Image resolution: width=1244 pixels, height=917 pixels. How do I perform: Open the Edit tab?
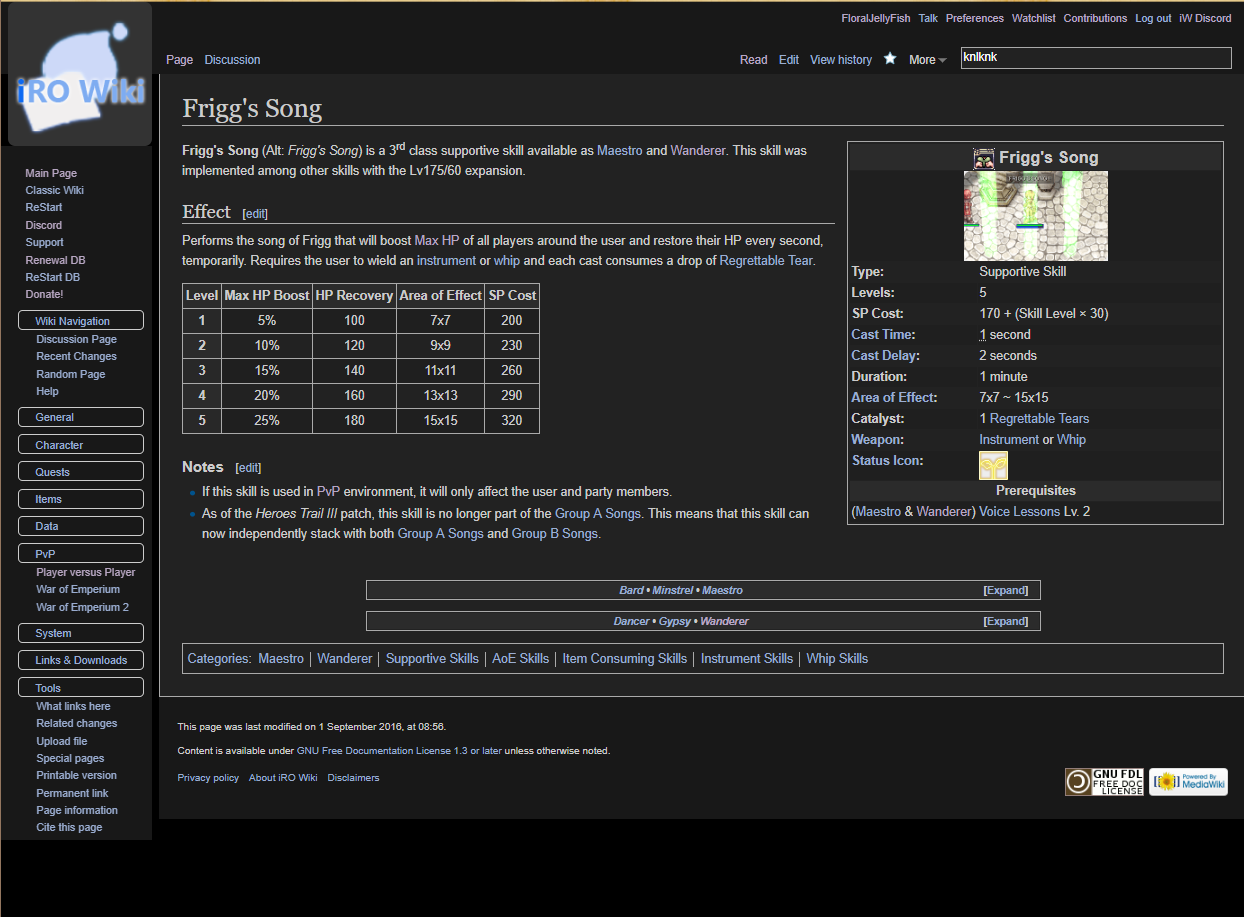(x=789, y=60)
